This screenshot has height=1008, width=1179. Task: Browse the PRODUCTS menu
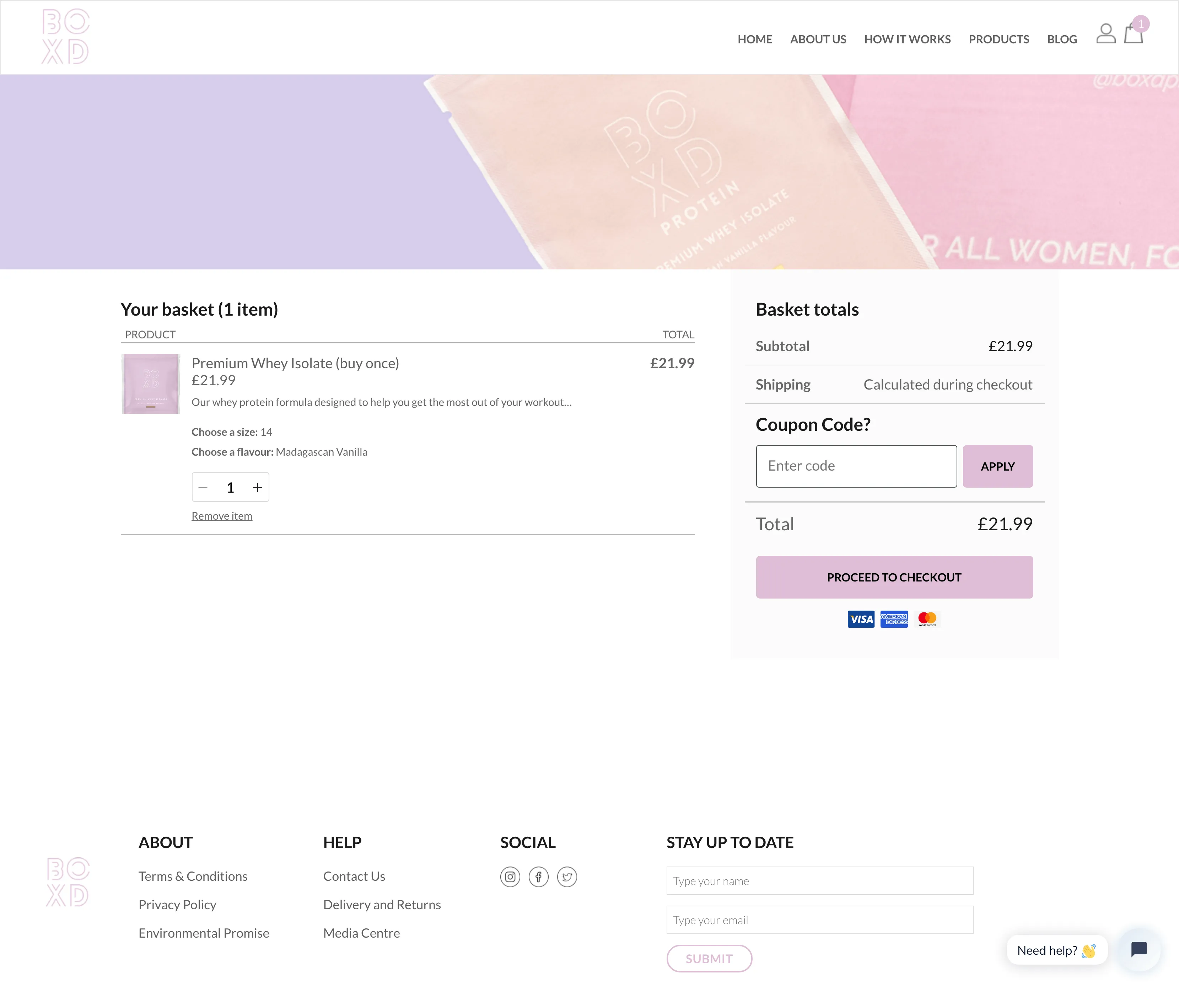point(998,39)
